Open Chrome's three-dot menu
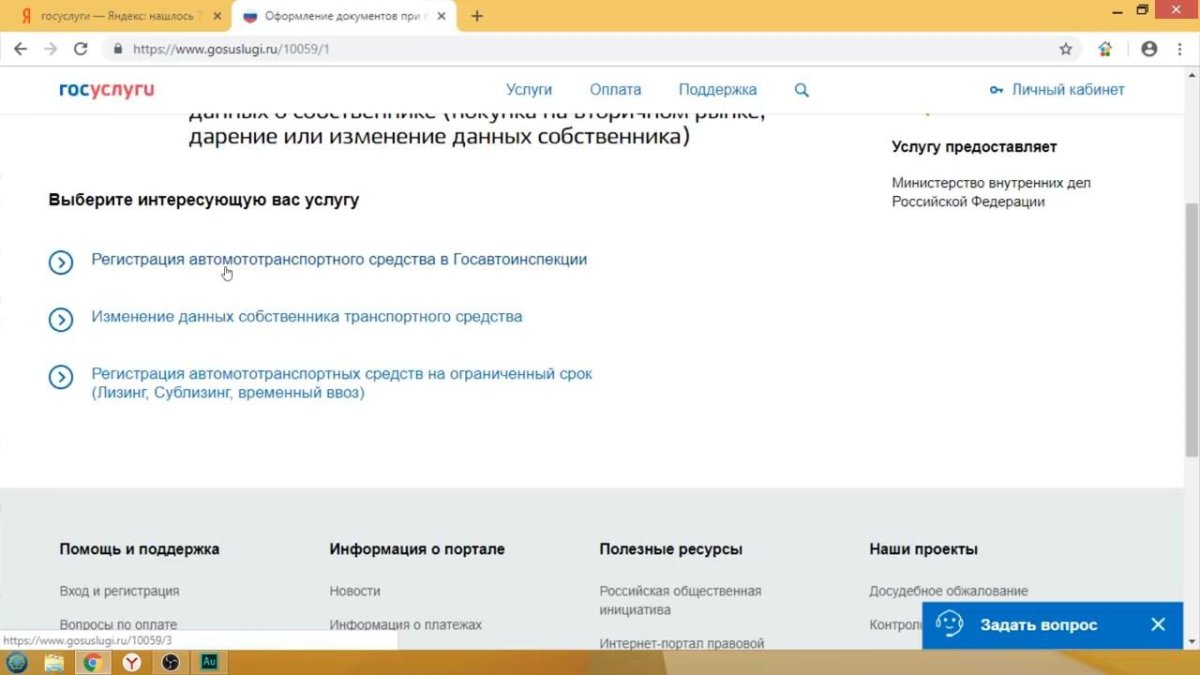The width and height of the screenshot is (1200, 675). [1181, 47]
